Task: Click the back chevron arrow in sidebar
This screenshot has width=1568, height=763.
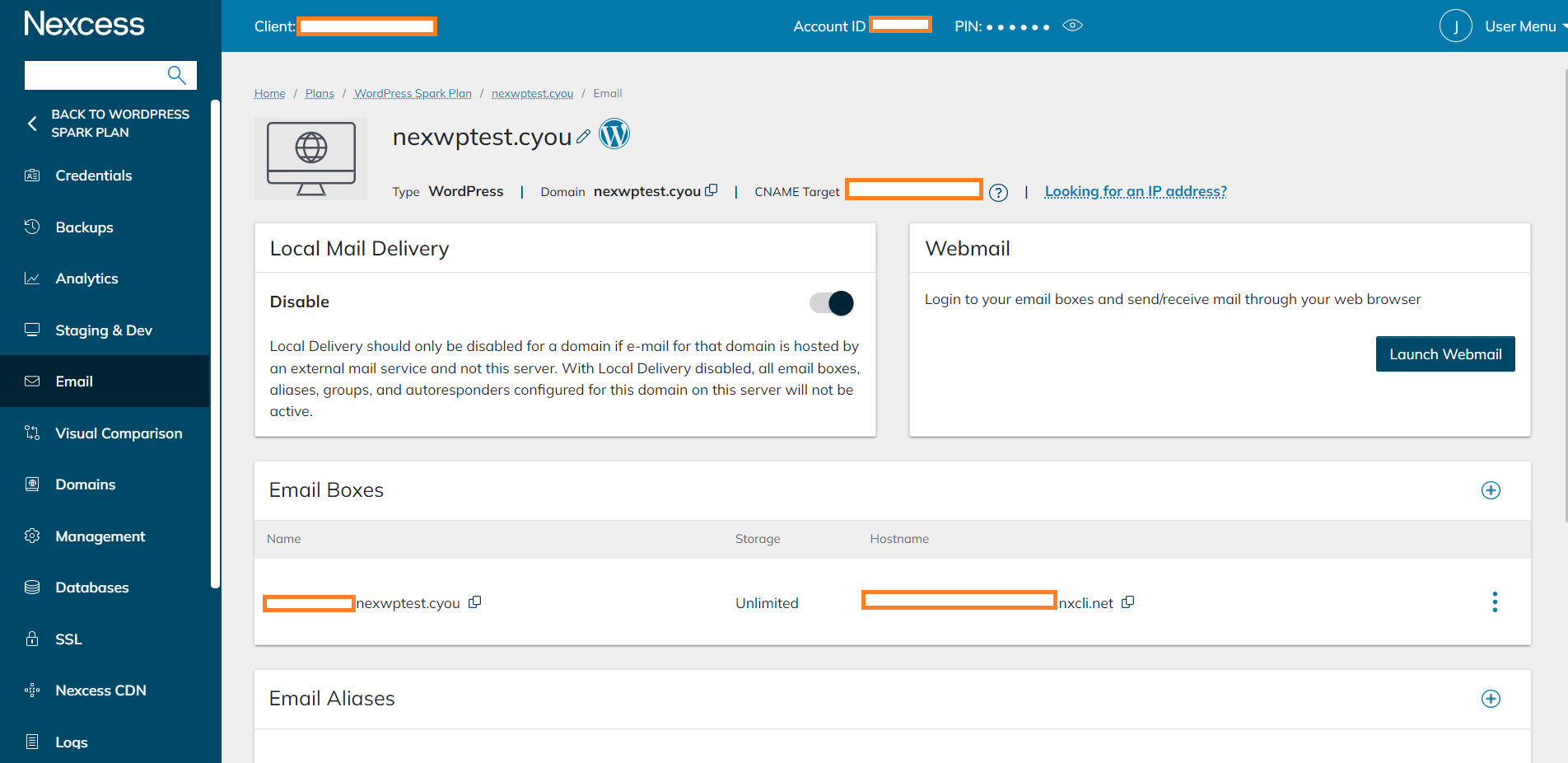Action: [32, 124]
